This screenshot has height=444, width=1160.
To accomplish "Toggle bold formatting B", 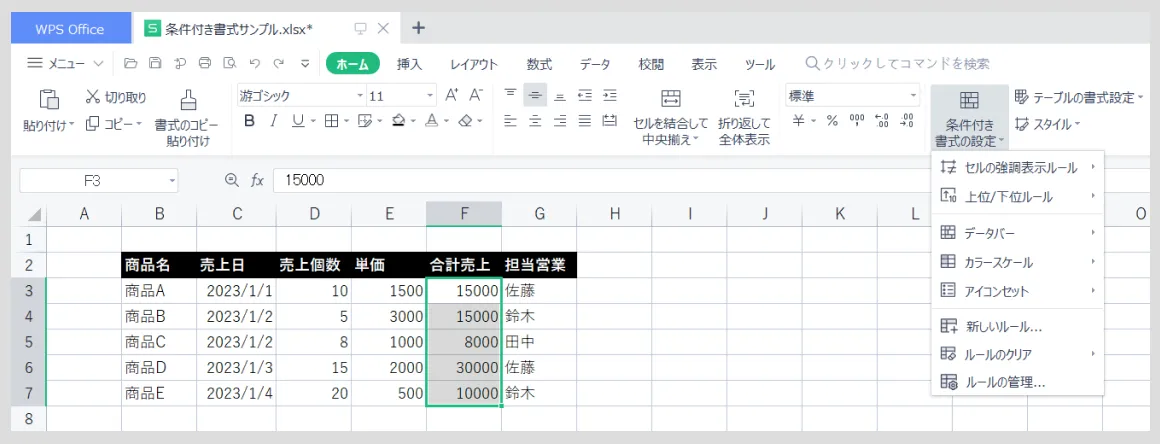I will pyautogui.click(x=249, y=121).
